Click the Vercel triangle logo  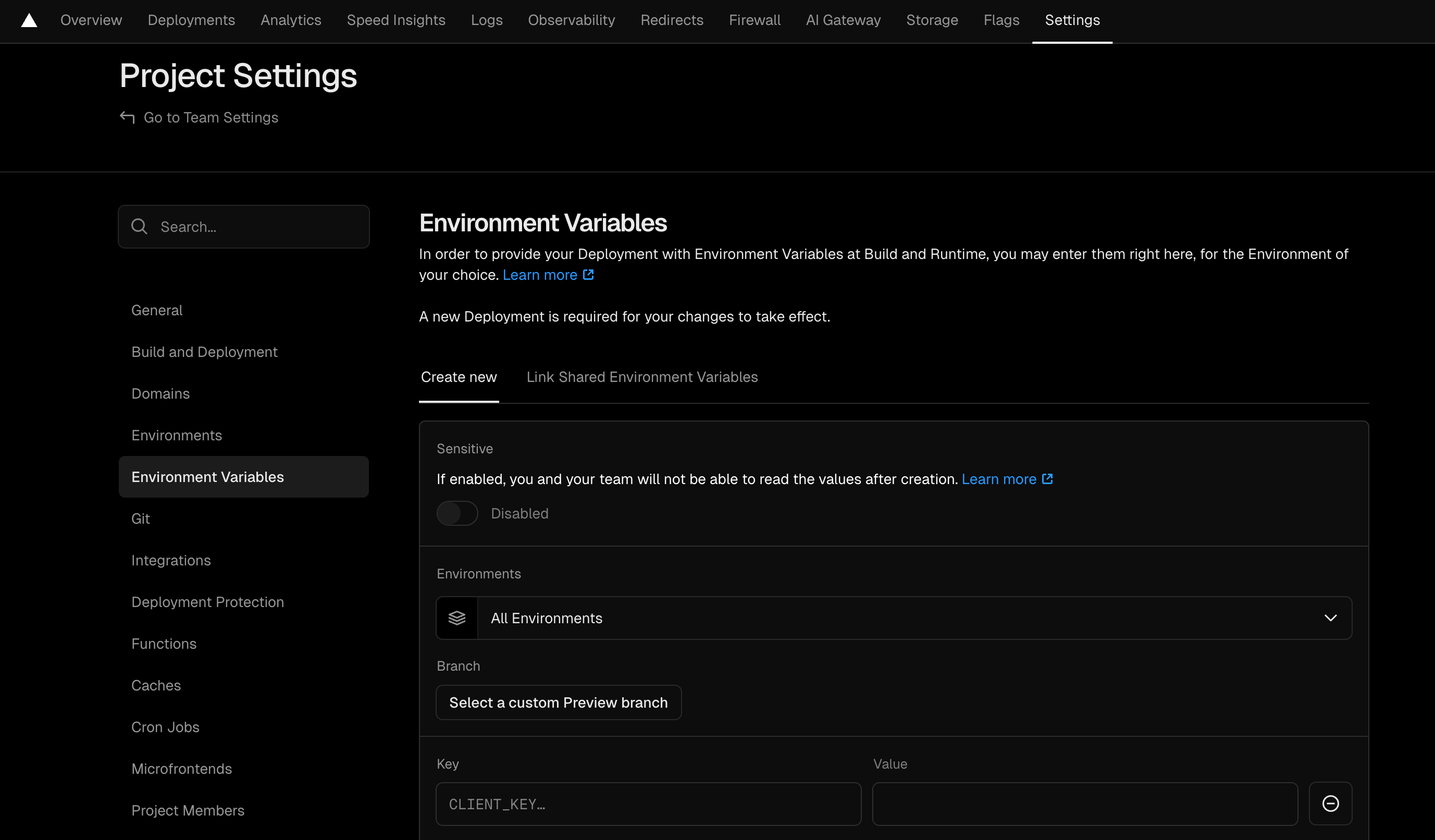click(x=29, y=20)
